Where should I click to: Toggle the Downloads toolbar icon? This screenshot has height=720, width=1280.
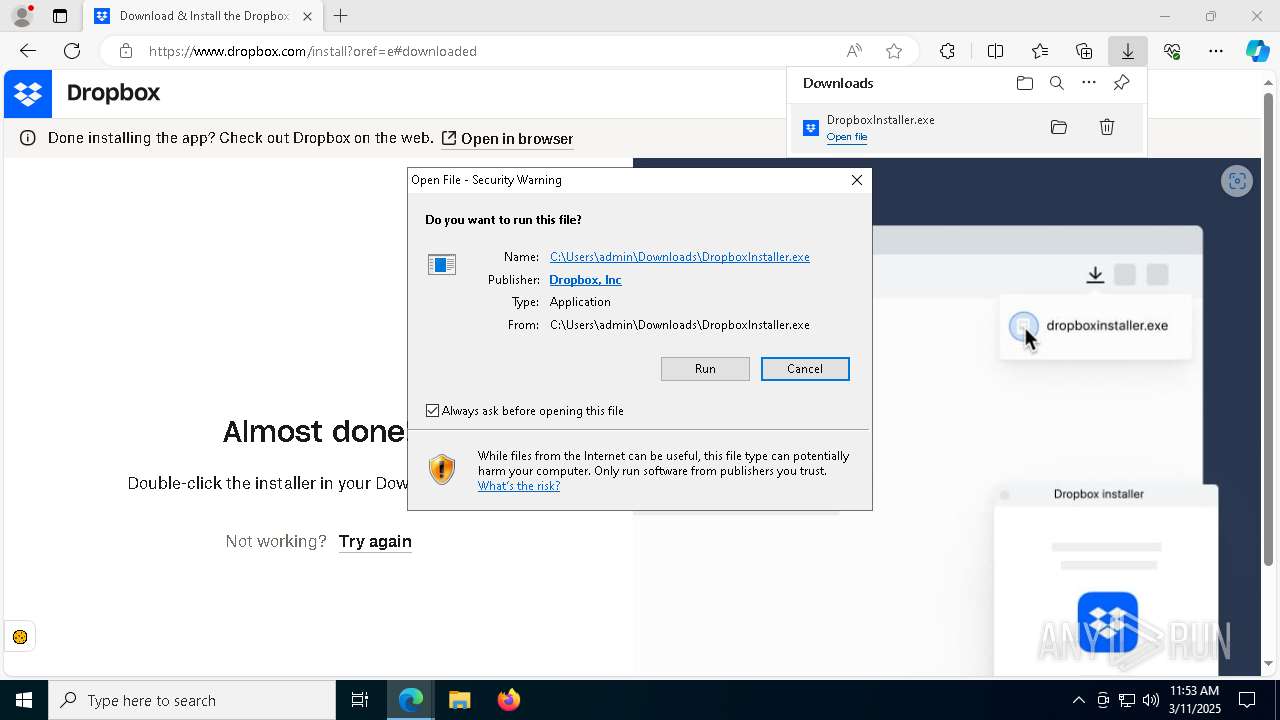1127,51
